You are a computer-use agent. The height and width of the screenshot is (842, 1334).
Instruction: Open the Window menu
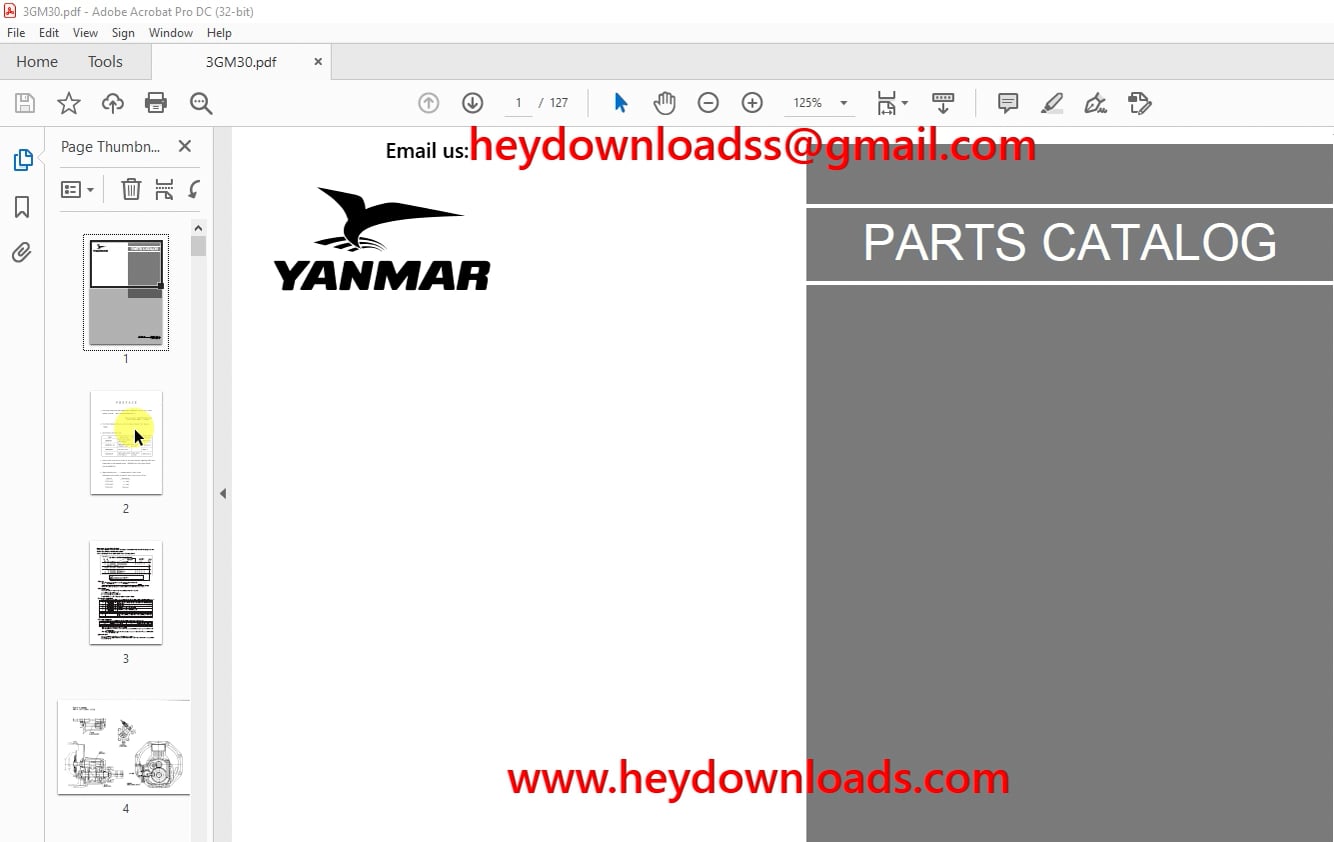click(171, 33)
